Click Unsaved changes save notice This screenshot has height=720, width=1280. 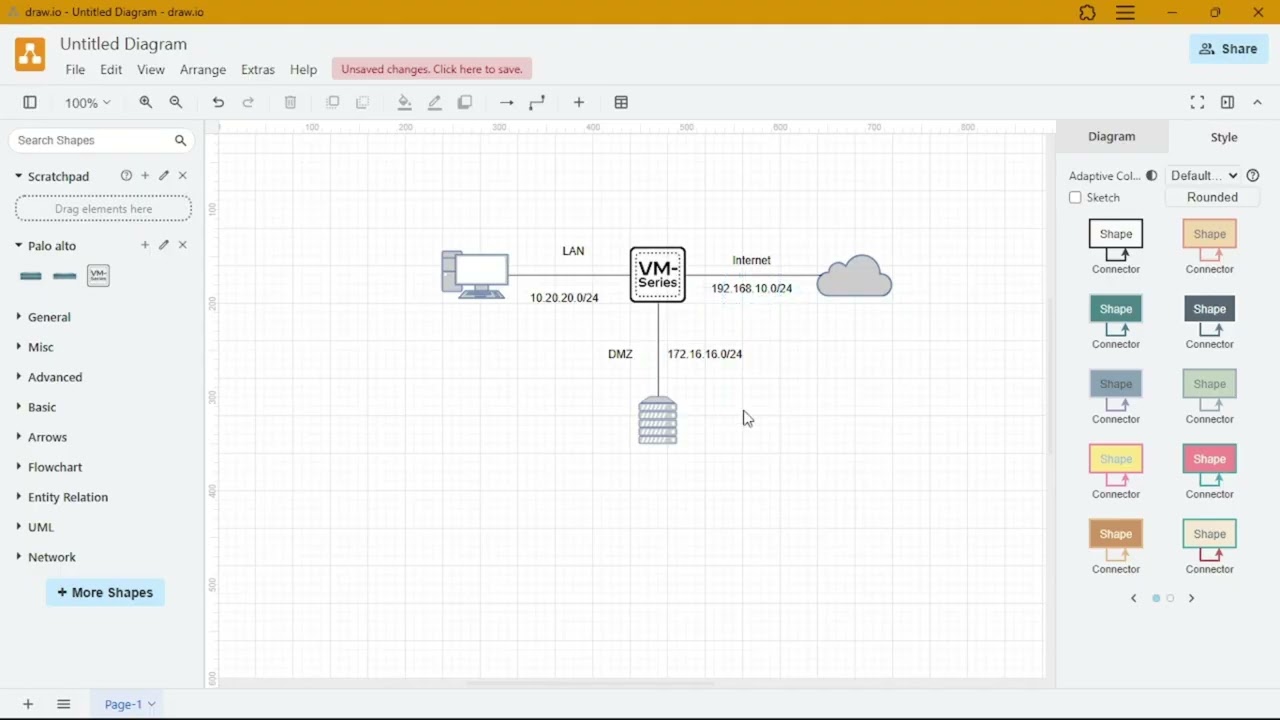tap(432, 69)
